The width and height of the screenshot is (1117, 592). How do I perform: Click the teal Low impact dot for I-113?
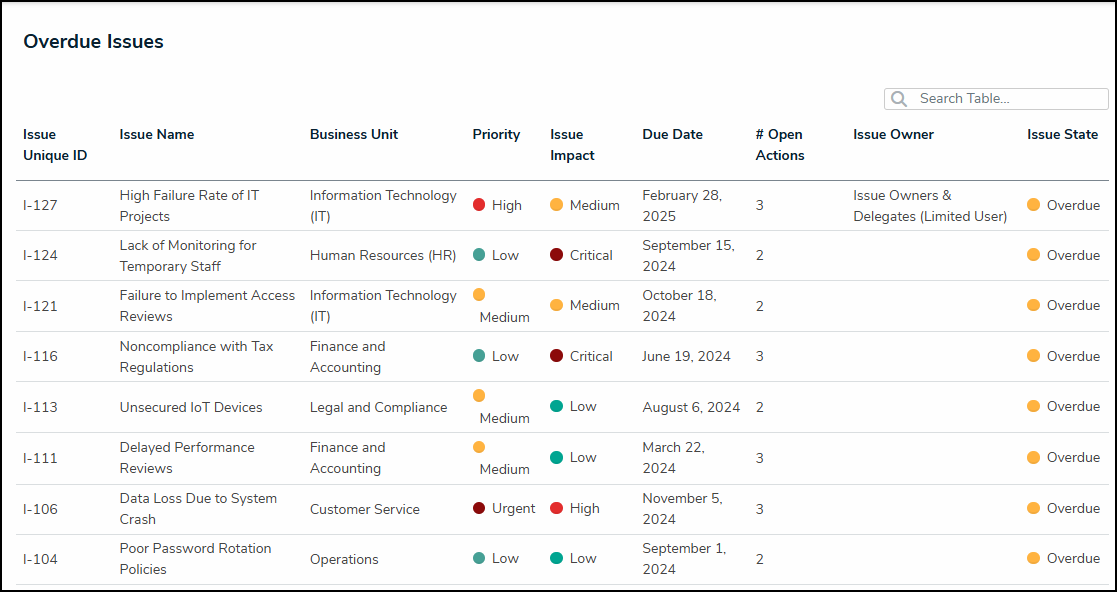click(x=557, y=406)
